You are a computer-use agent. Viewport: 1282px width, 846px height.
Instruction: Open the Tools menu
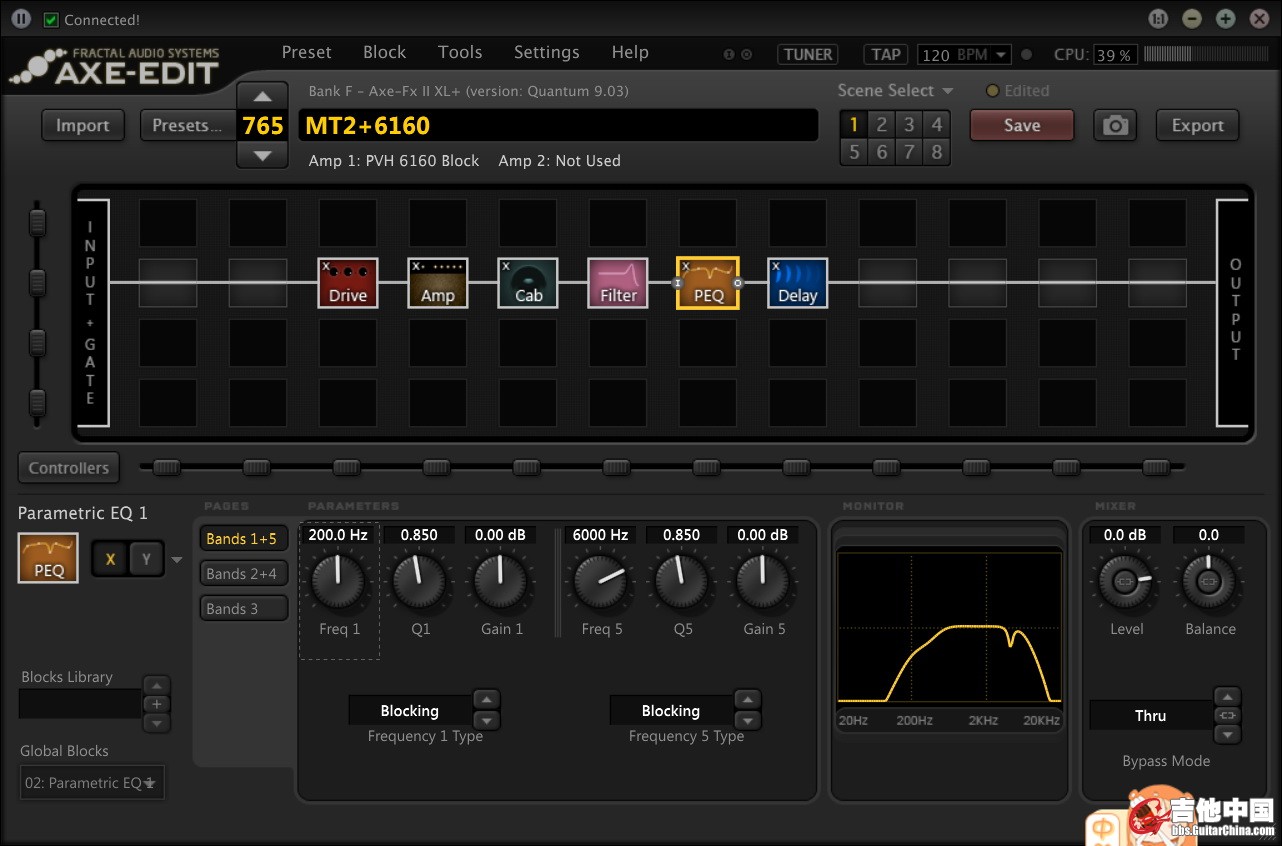click(460, 52)
